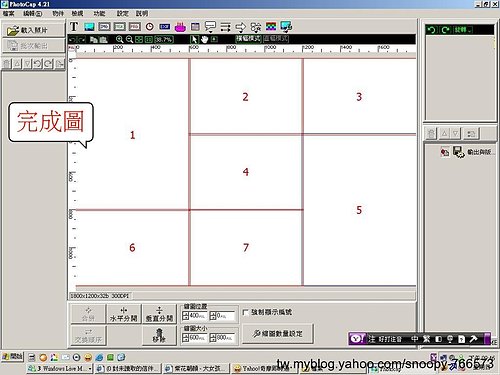Open the 設定 menu
This screenshot has width=500, height=375.
coord(122,13)
